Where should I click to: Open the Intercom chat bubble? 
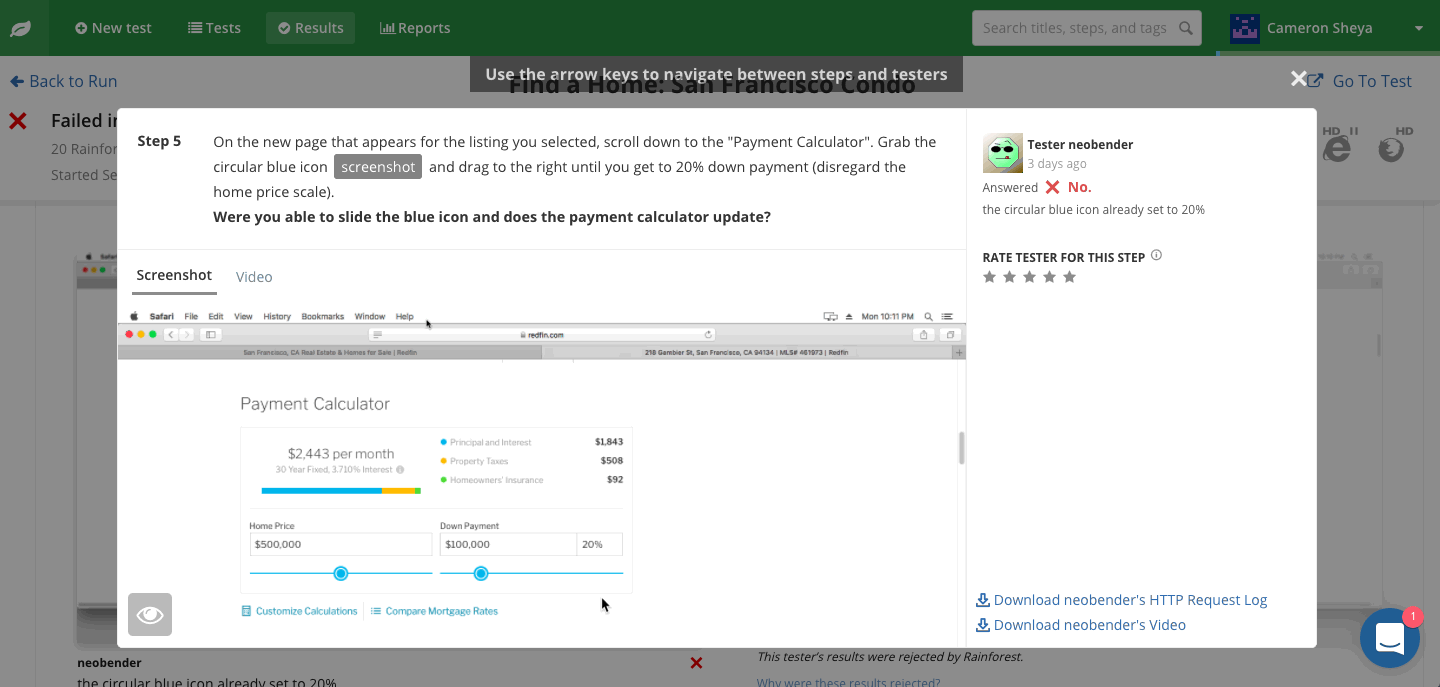click(1390, 638)
